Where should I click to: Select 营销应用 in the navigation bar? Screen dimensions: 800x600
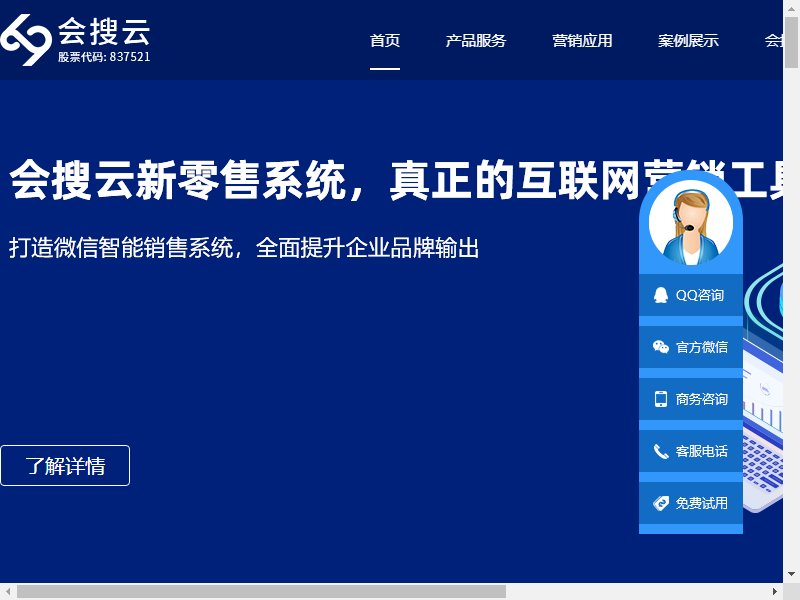pos(582,40)
